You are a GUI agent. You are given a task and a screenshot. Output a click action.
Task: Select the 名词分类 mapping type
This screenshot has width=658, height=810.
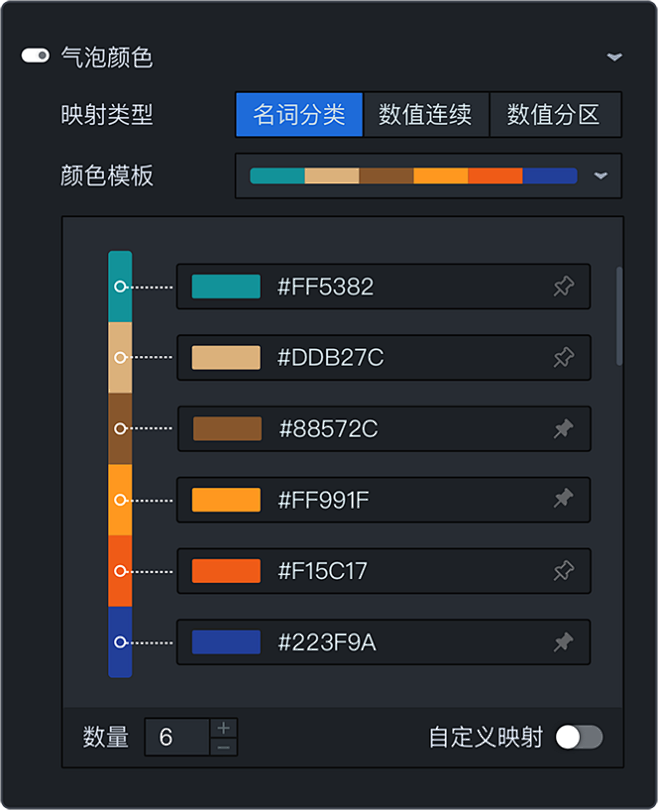[299, 114]
